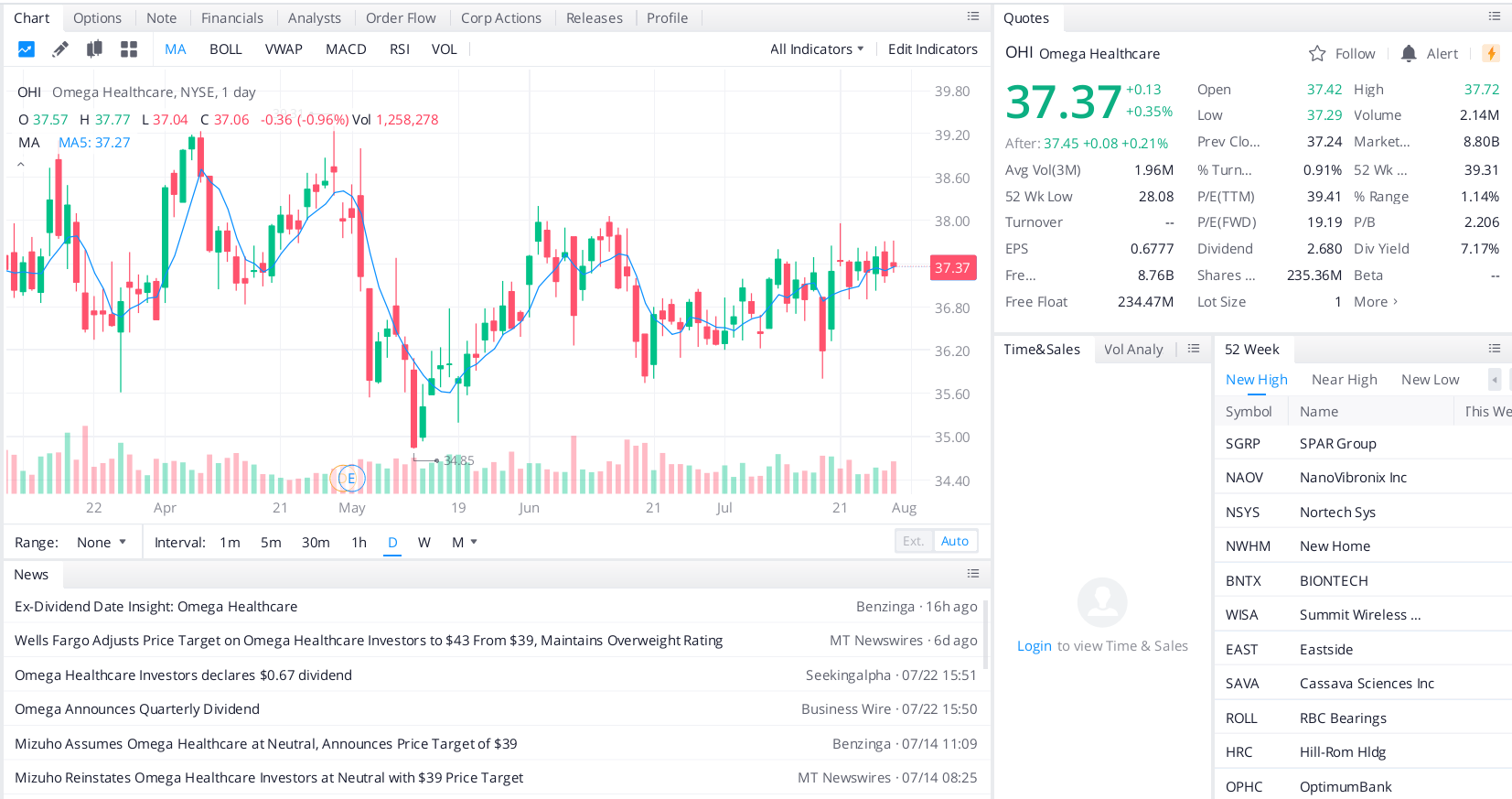Viewport: 1512px width, 799px height.
Task: Select SGRP SPAR Group row
Action: click(1363, 444)
